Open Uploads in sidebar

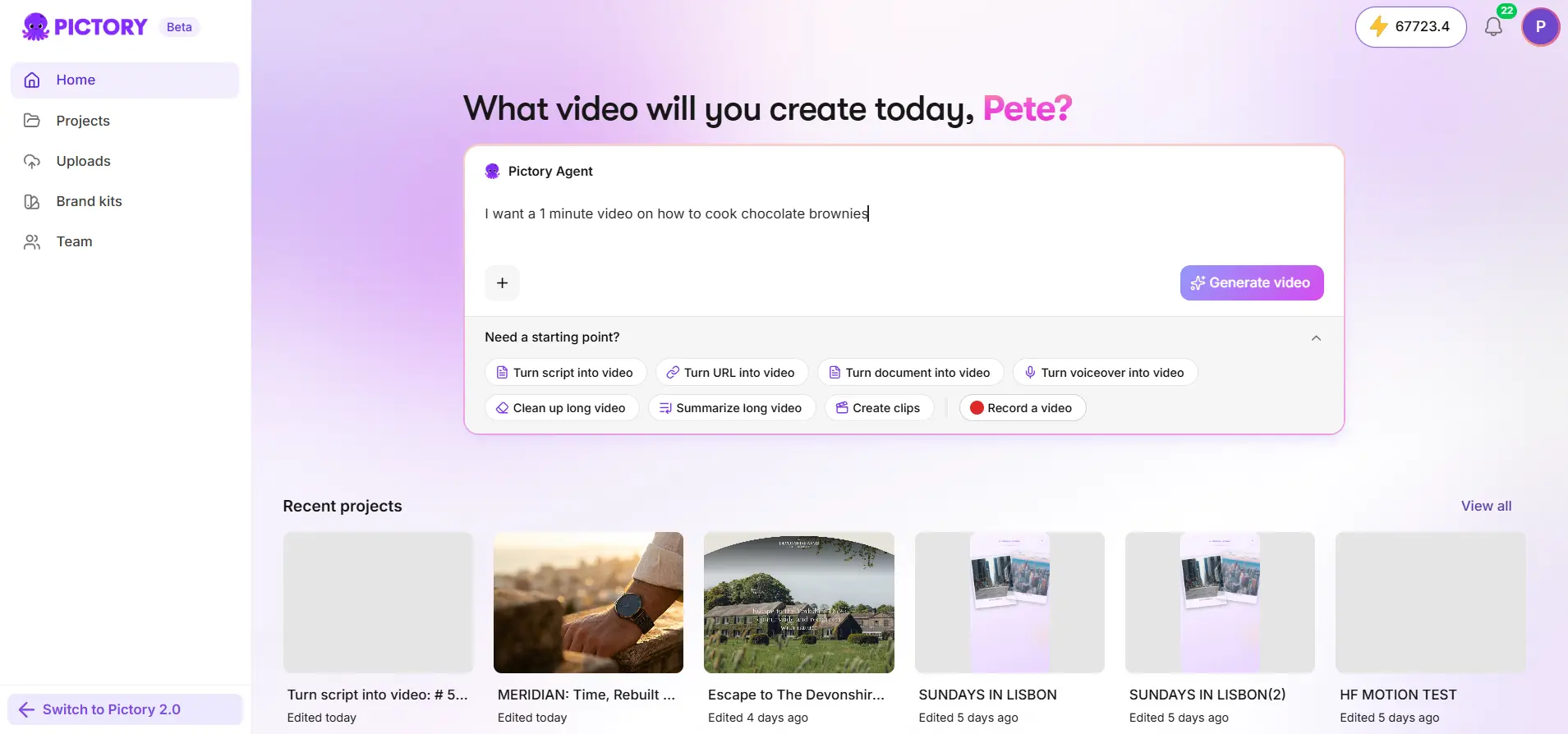(125, 161)
